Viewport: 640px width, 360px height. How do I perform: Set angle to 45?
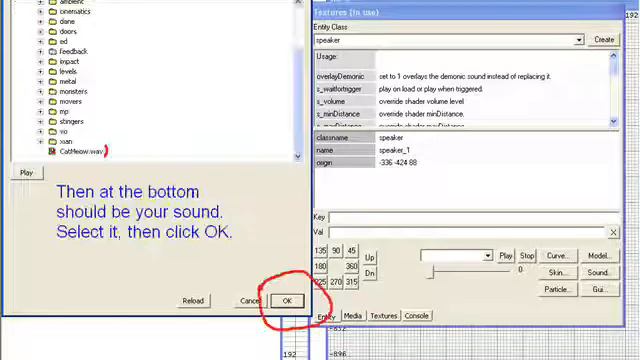coord(351,251)
